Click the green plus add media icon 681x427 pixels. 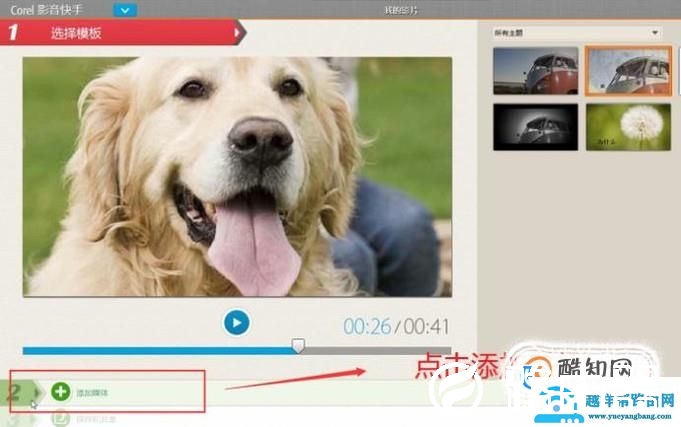[x=60, y=392]
